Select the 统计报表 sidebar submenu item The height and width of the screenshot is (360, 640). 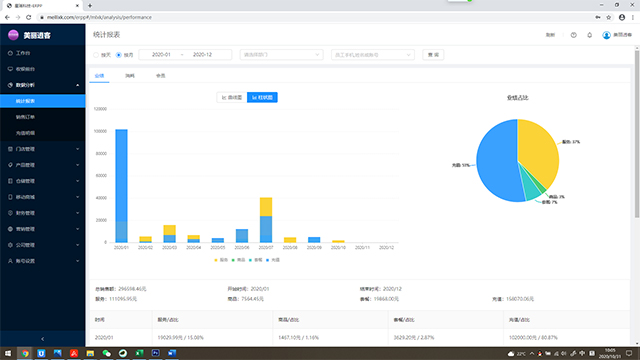[42, 101]
